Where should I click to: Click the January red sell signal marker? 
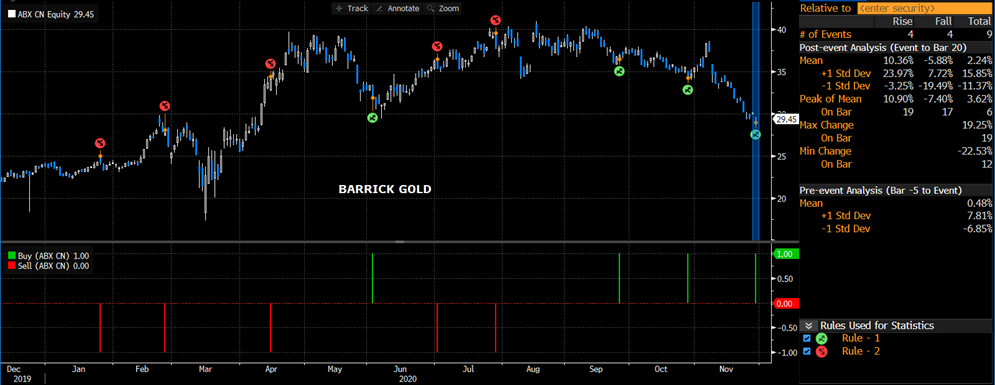[x=100, y=143]
